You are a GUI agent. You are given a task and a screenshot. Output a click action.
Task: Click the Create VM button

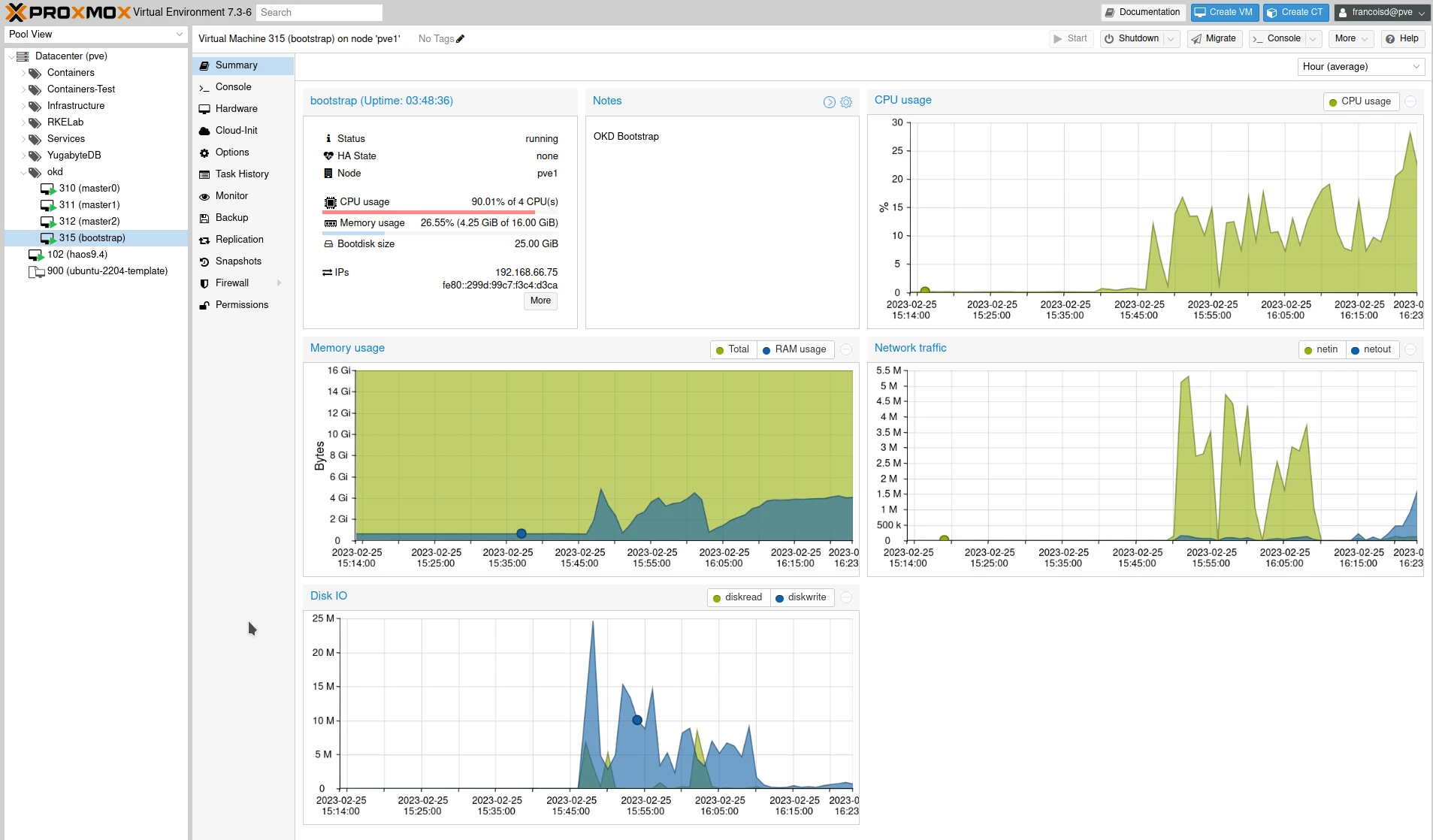[1224, 13]
